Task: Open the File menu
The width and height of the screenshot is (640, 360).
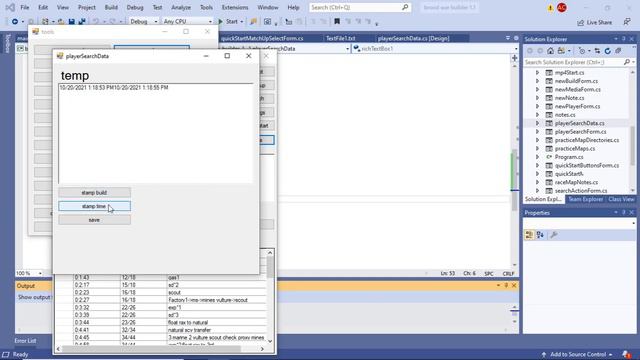Action: pos(24,7)
